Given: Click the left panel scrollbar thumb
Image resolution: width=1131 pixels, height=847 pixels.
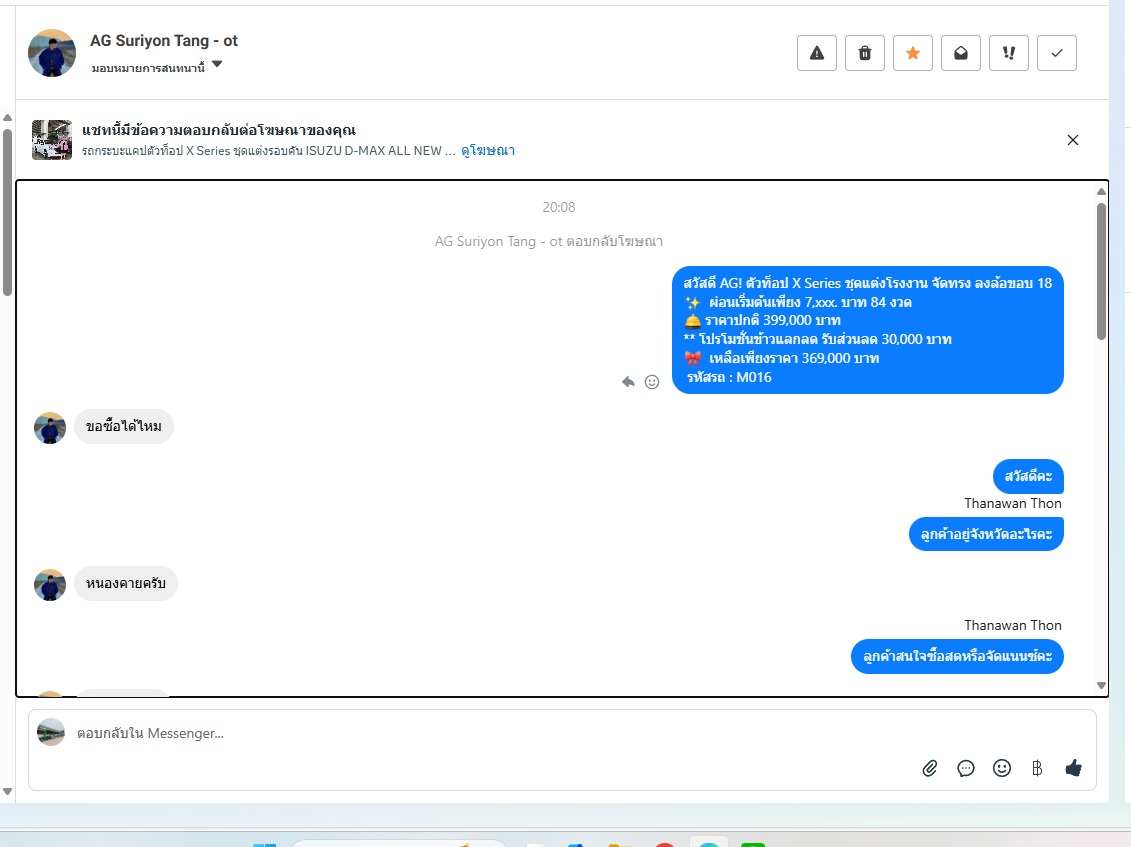Looking at the screenshot, I should click(x=7, y=213).
